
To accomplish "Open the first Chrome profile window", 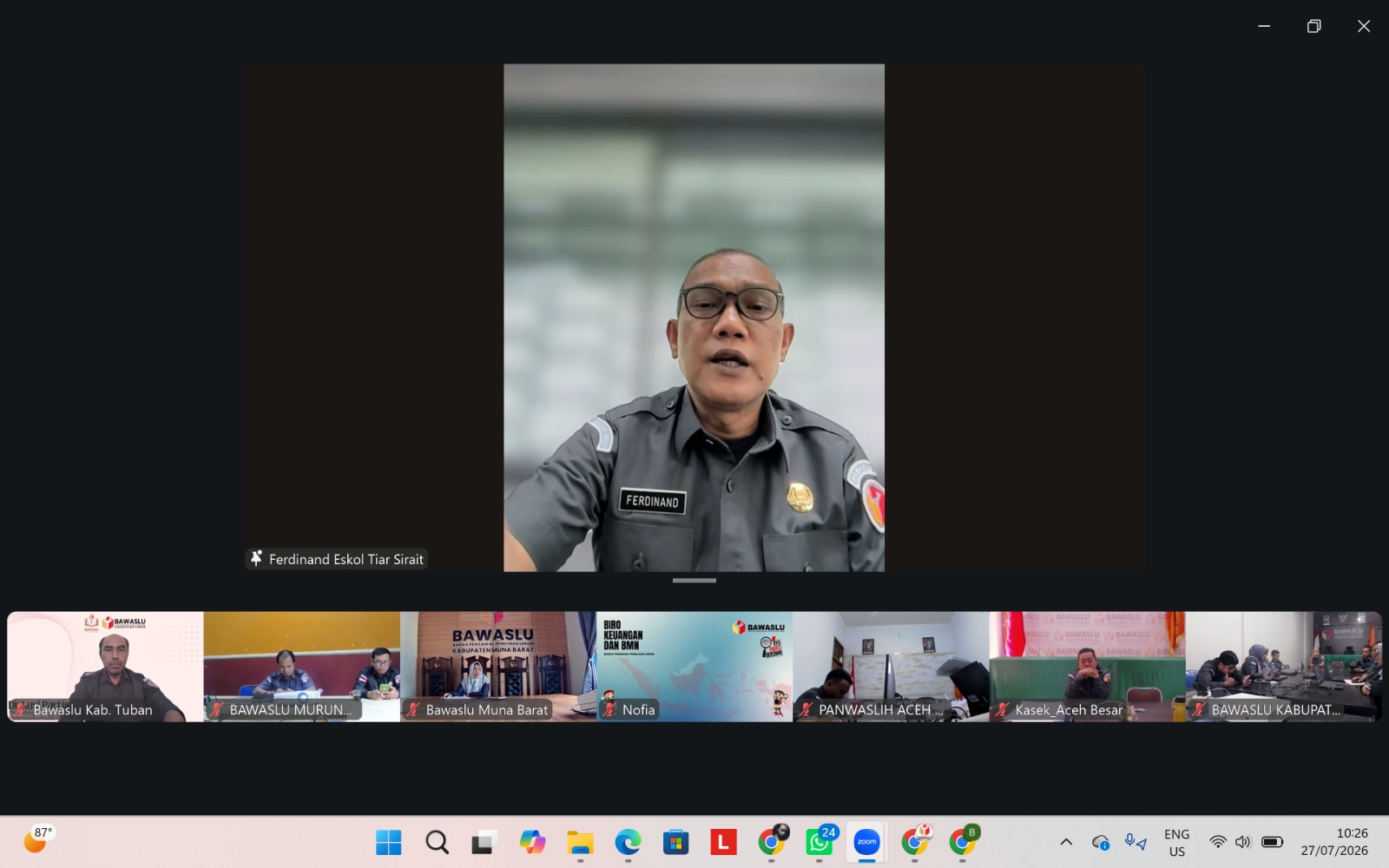I will tap(772, 840).
